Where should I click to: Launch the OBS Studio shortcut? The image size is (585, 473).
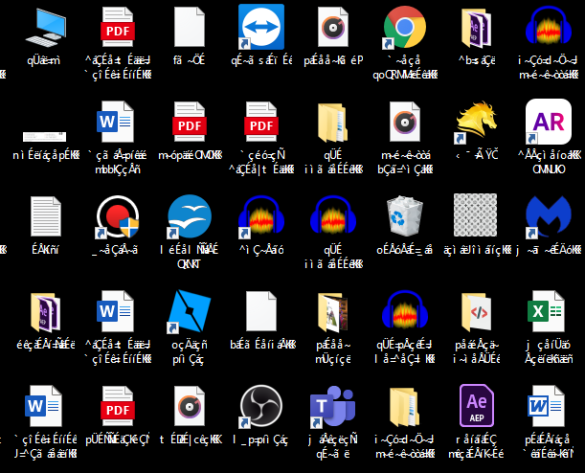pyautogui.click(x=261, y=407)
